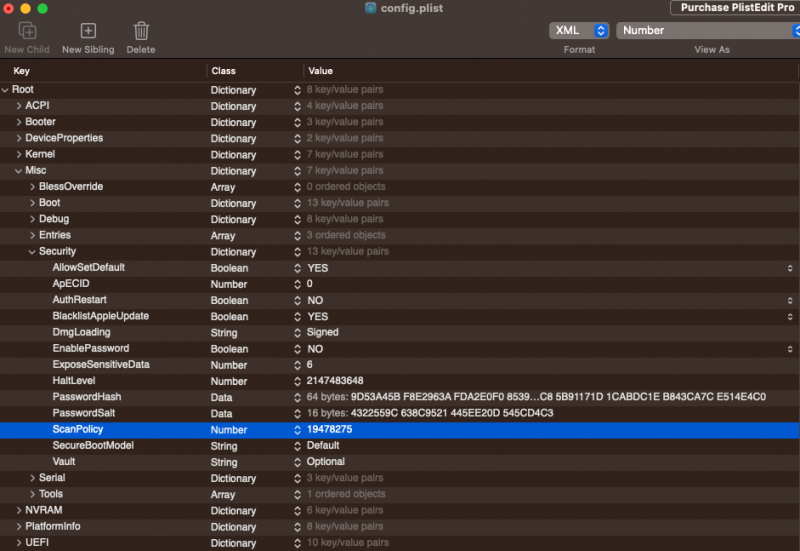The image size is (800, 551).
Task: Select the DmgLoading value Signed
Action: click(322, 332)
